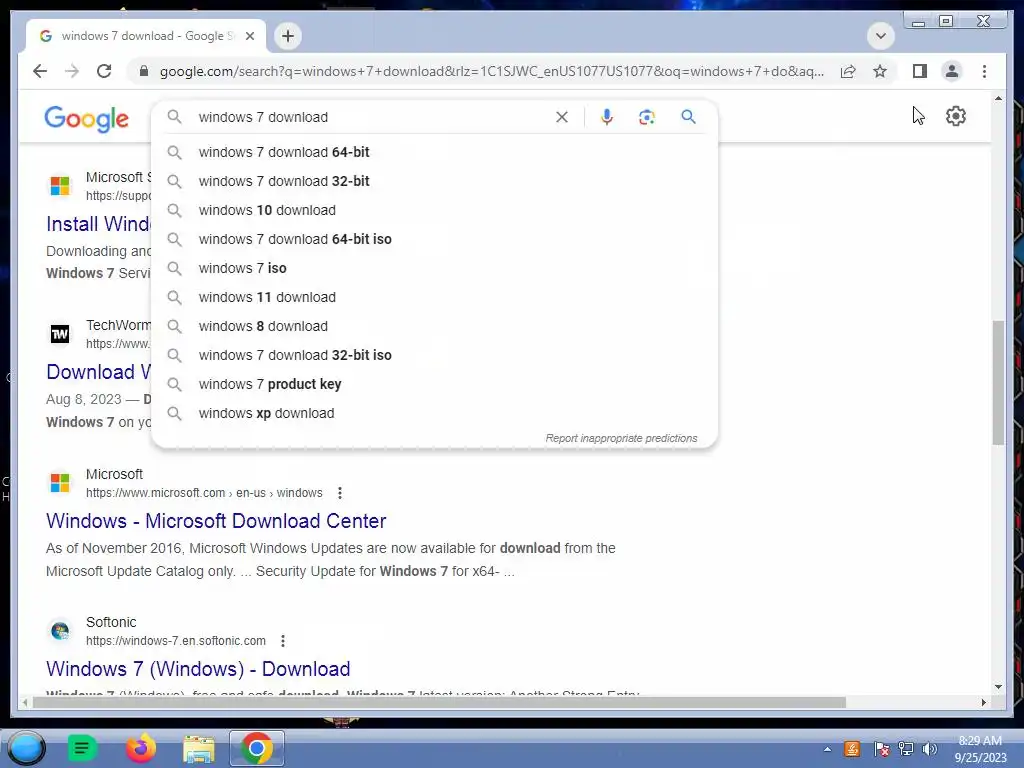Open more options for microsoft.com result
The height and width of the screenshot is (768, 1024).
pyautogui.click(x=340, y=493)
